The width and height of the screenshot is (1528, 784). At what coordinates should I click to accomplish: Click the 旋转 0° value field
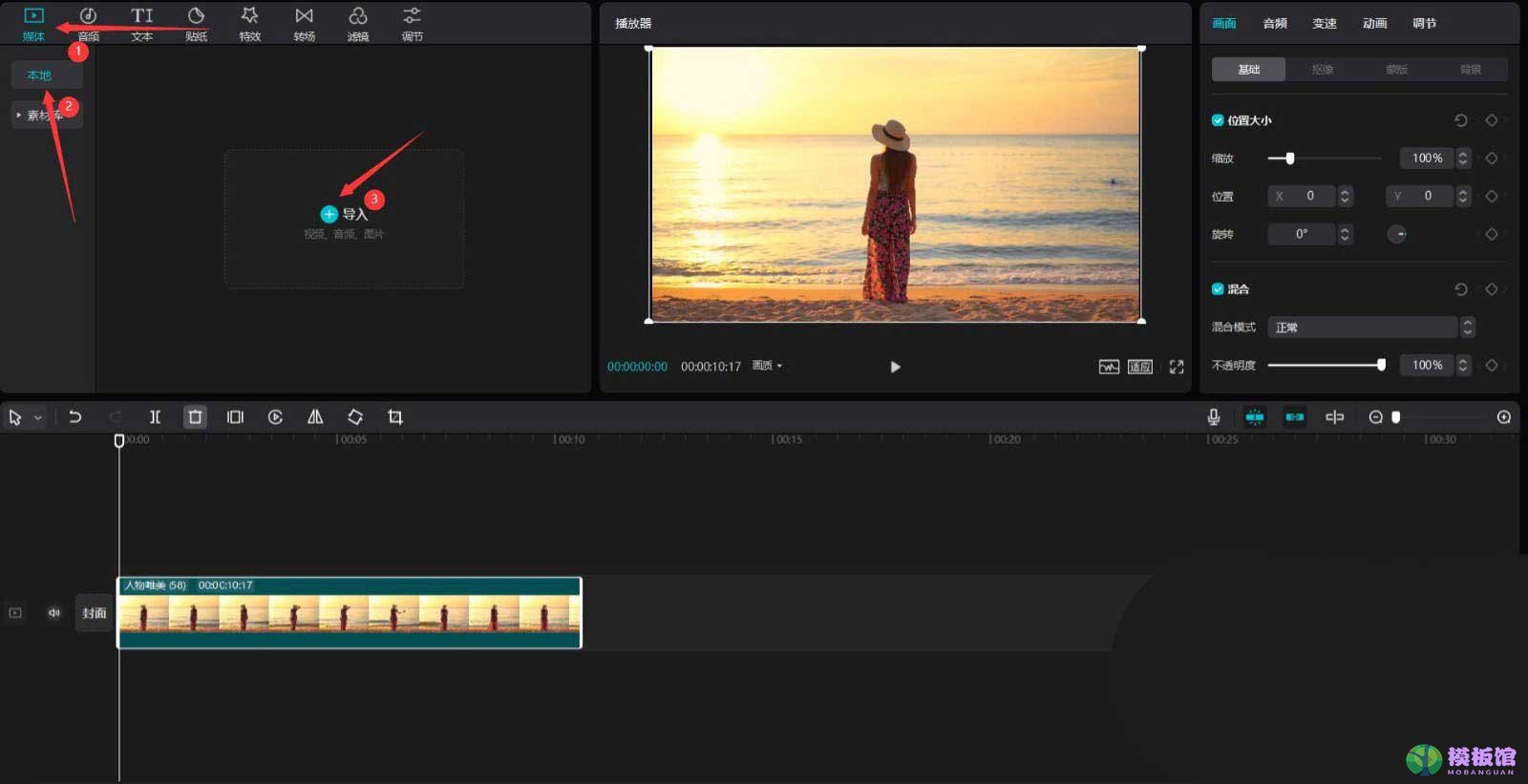coord(1302,234)
